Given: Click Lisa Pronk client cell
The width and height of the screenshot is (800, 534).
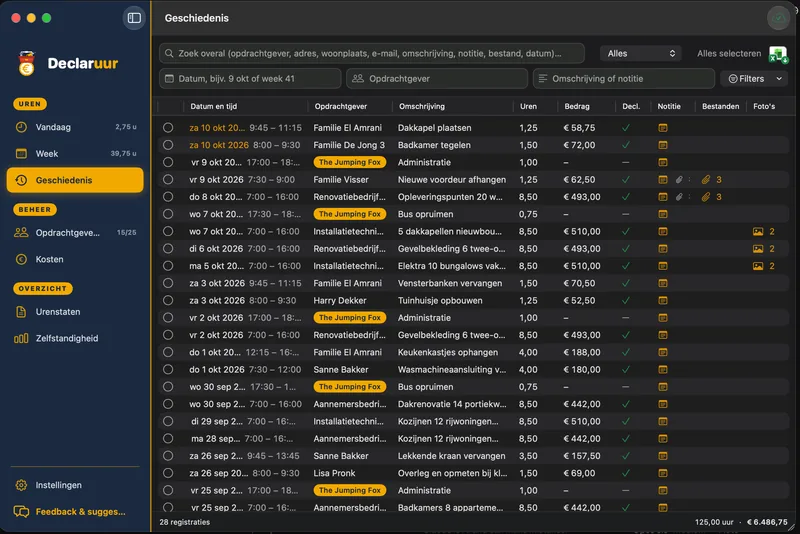Looking at the screenshot, I should pyautogui.click(x=334, y=473).
